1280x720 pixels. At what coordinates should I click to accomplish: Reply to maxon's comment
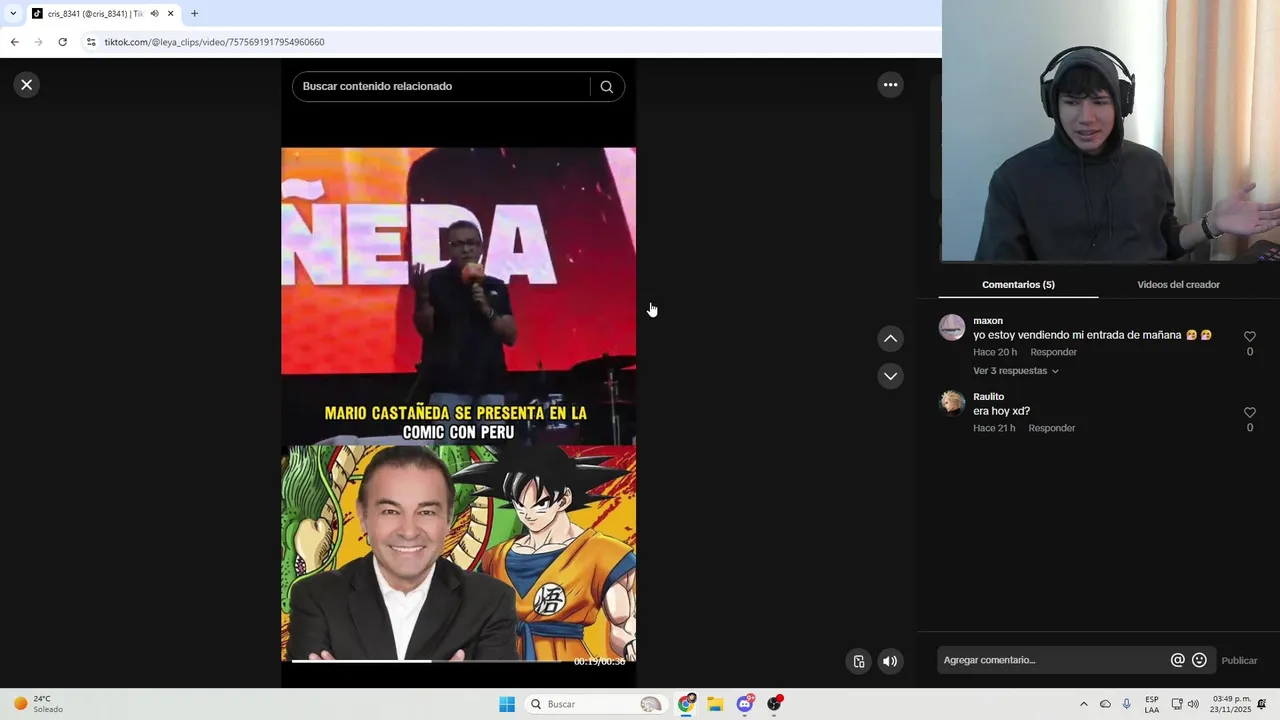pyautogui.click(x=1053, y=352)
